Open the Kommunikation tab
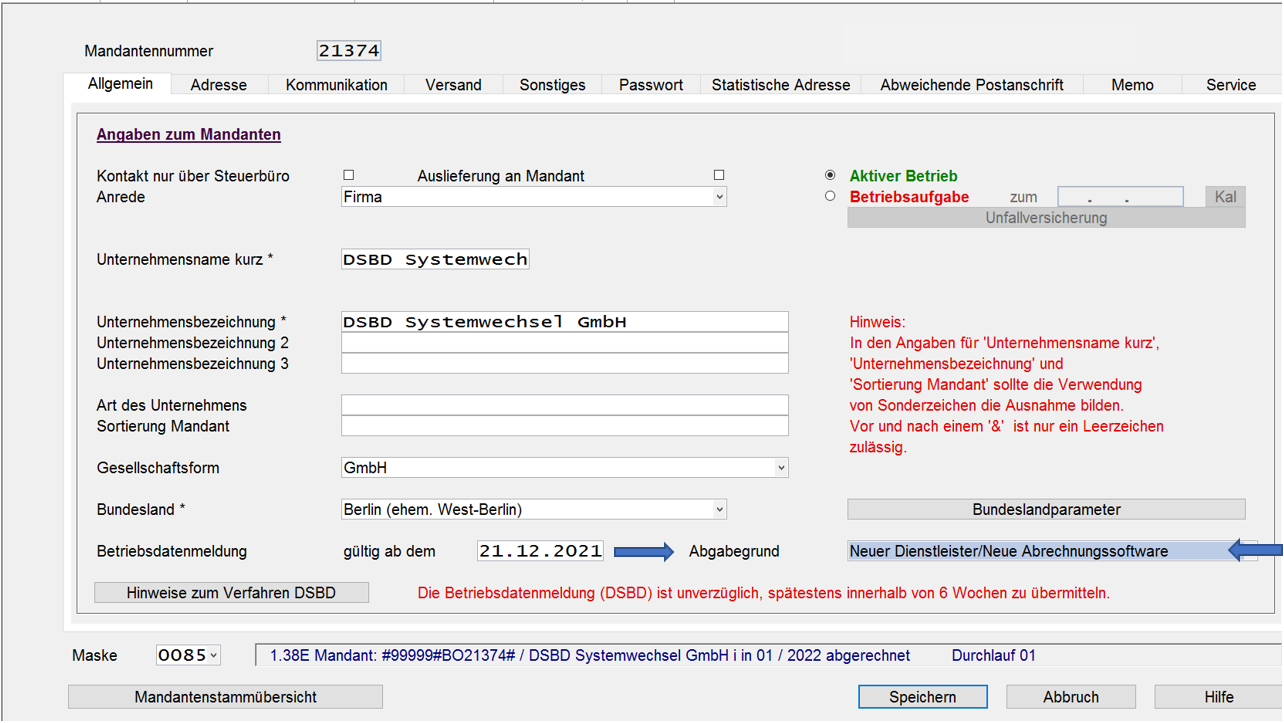Viewport: 1284px width, 723px height. click(x=336, y=85)
